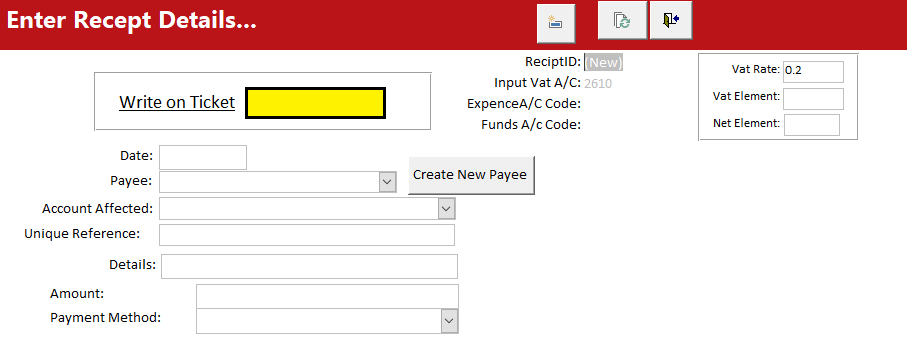Click the Details label
This screenshot has width=907, height=361.
(132, 264)
